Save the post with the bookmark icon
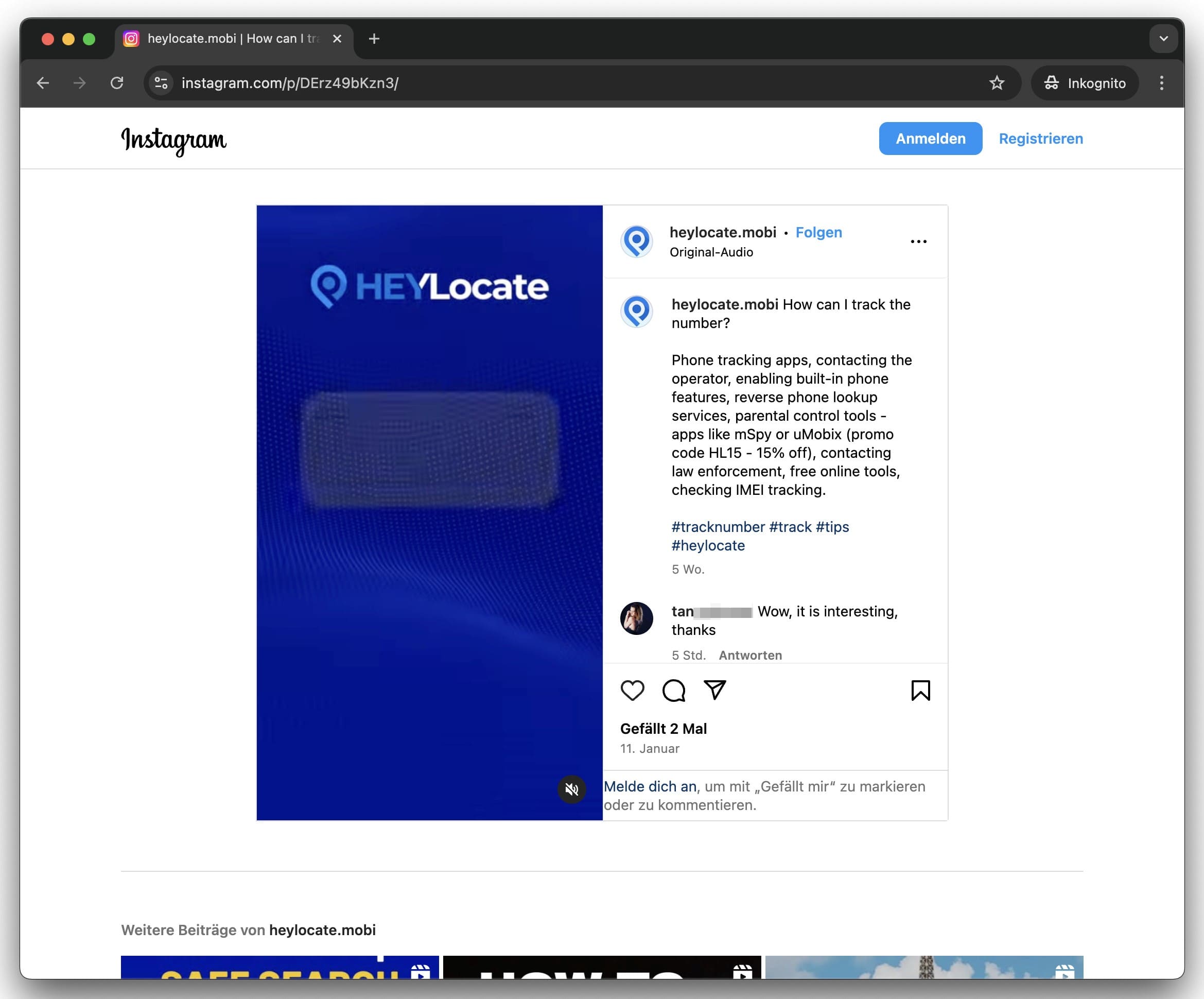 (x=921, y=691)
